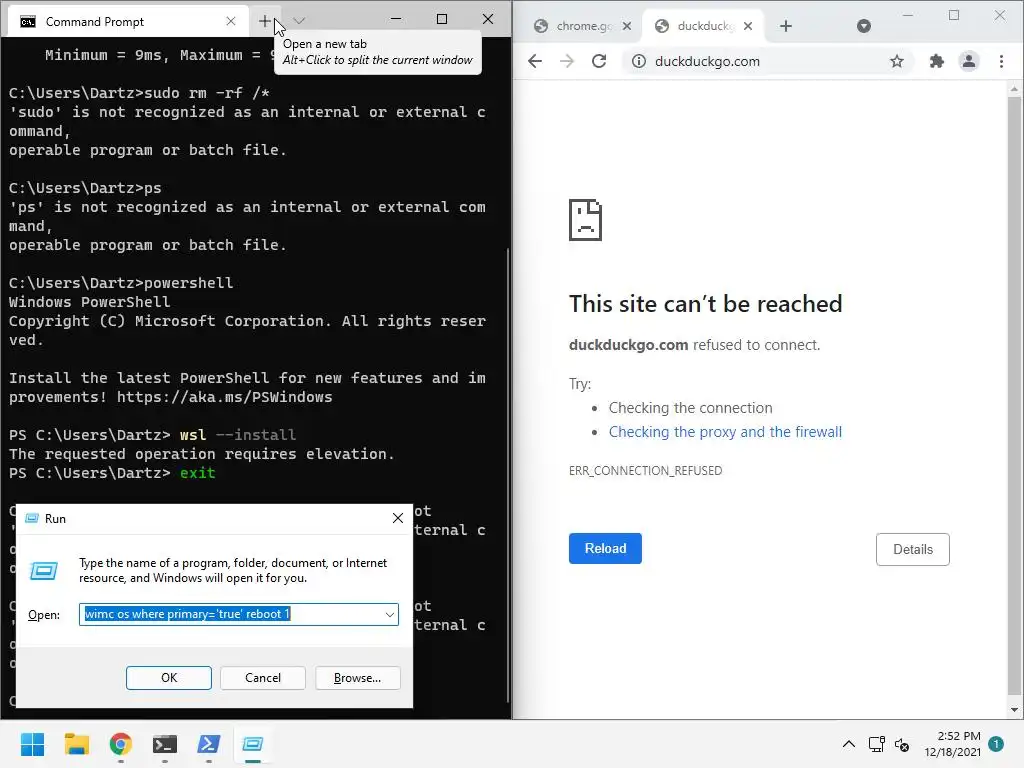Open a new Chrome tab
Image resolution: width=1024 pixels, height=768 pixels.
786,26
